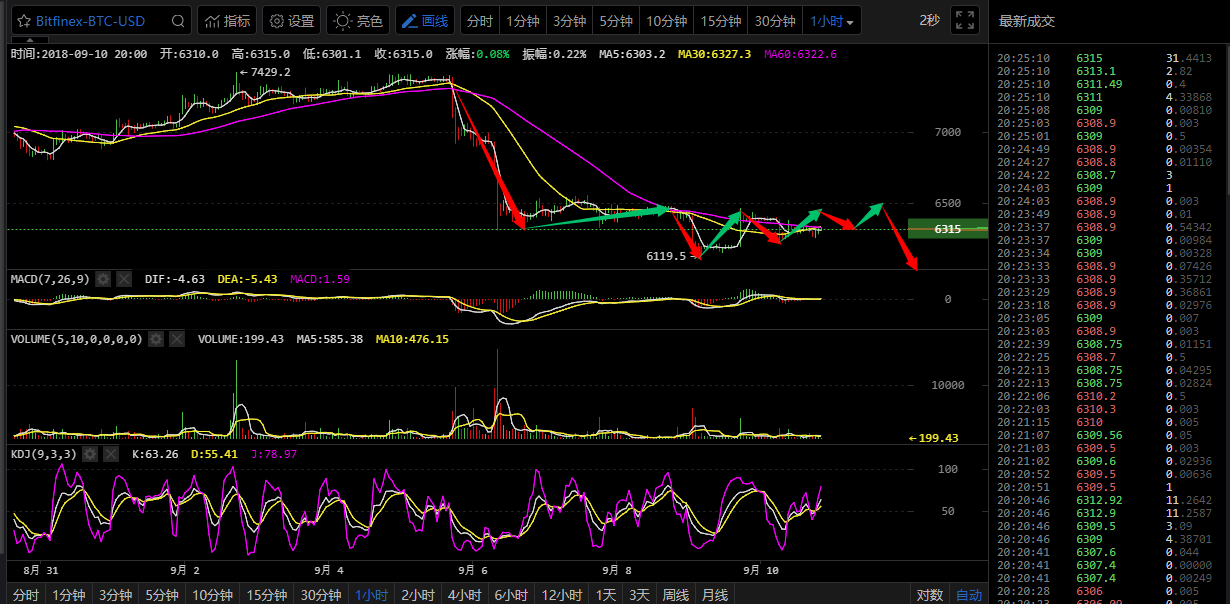The image size is (1230, 604).
Task: Click the favorite star icon beside Bitfinex-BTC-USD
Action: 22,21
